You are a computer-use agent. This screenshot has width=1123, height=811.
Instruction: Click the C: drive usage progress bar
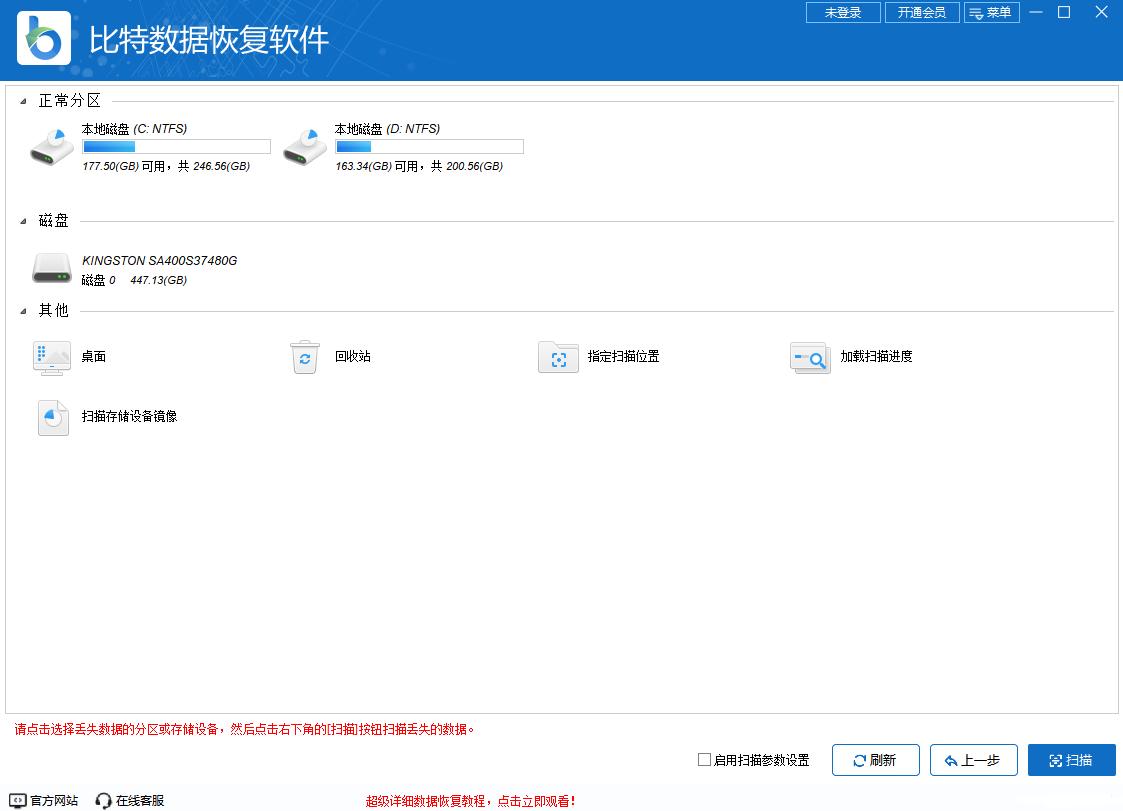coord(175,146)
